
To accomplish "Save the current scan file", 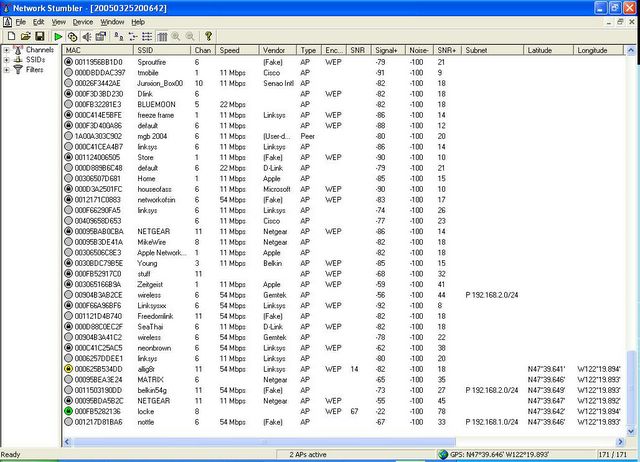I will tap(40, 36).
